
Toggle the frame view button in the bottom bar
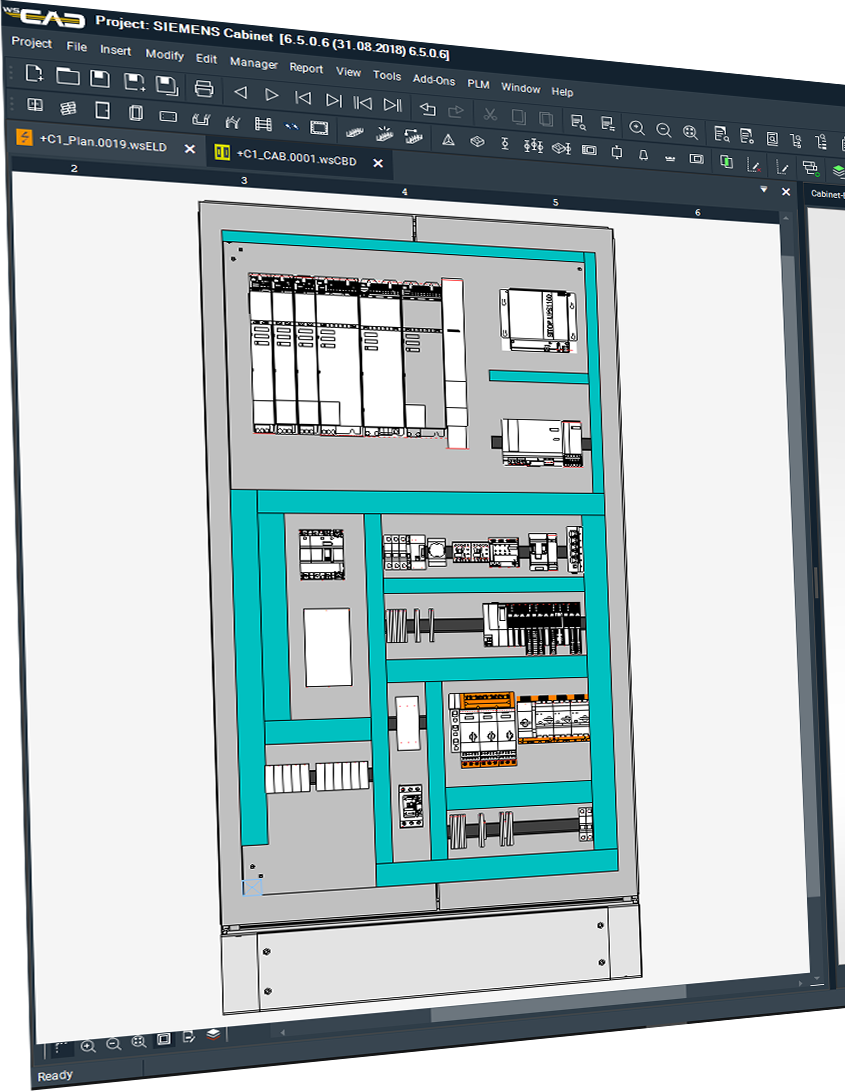coord(164,1040)
